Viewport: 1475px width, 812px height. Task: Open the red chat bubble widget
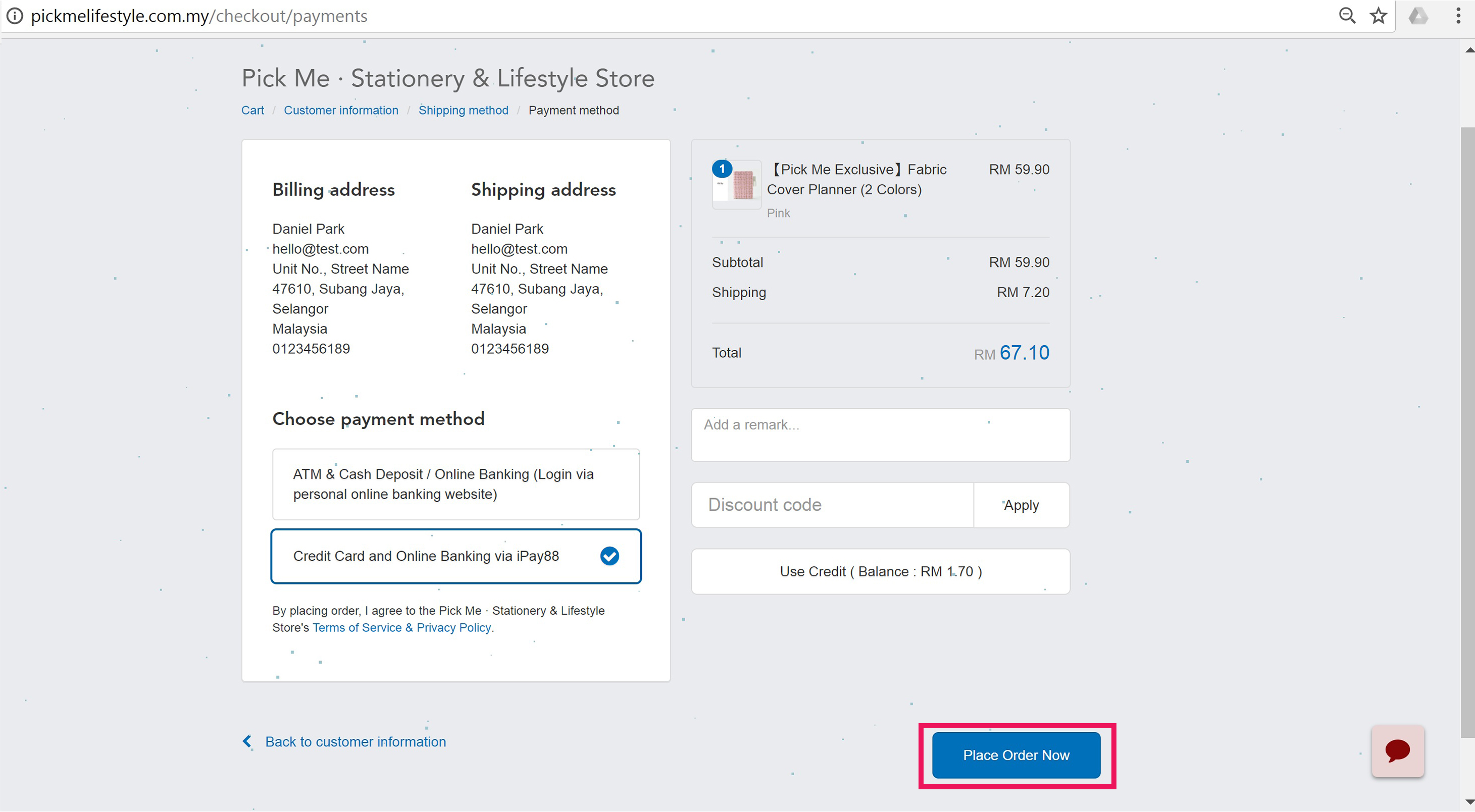pyautogui.click(x=1398, y=751)
